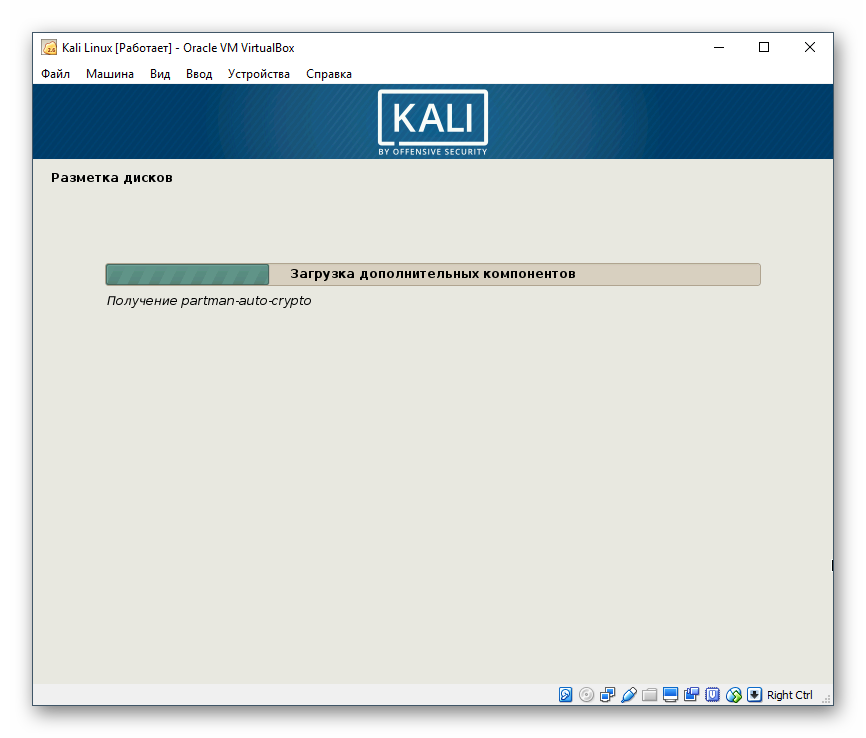Click the keyboard capture status icon
The width and height of the screenshot is (866, 738).
tap(753, 695)
